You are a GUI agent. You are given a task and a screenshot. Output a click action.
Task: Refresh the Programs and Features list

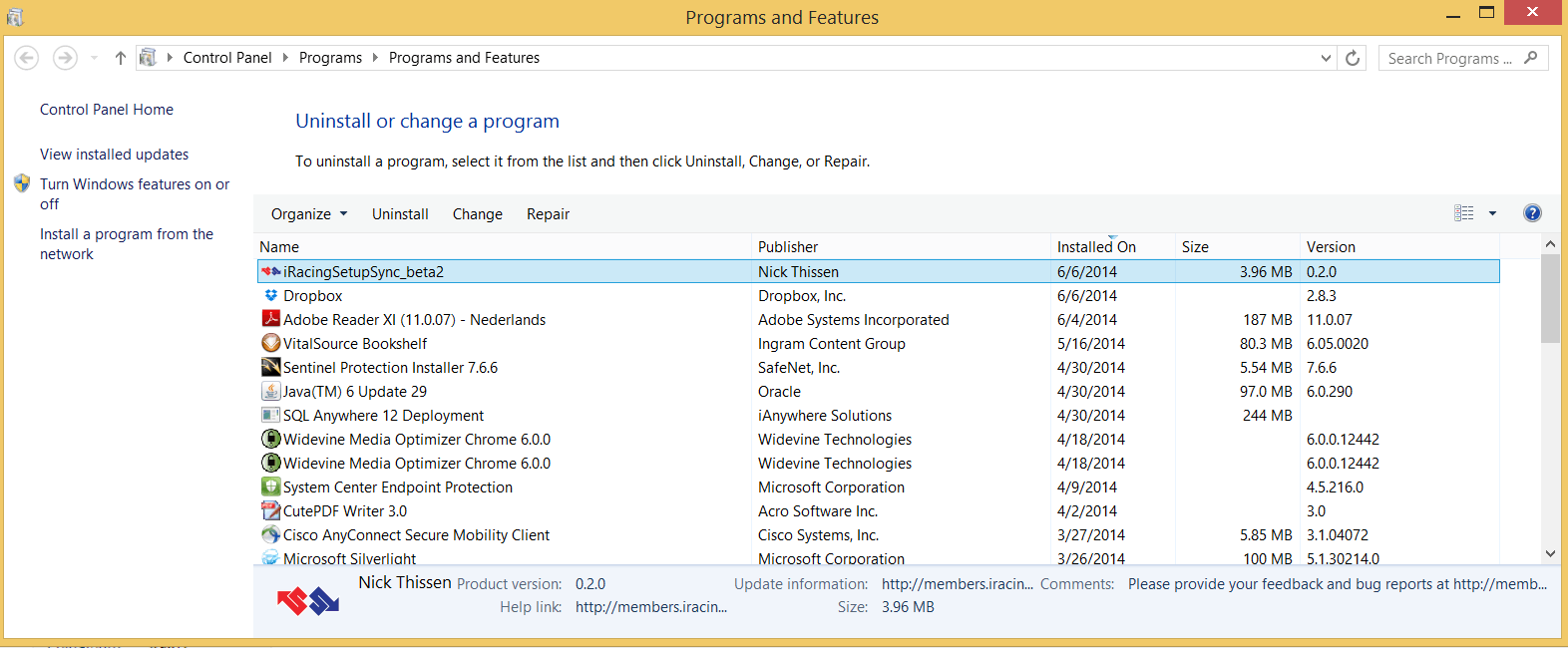click(x=1353, y=58)
